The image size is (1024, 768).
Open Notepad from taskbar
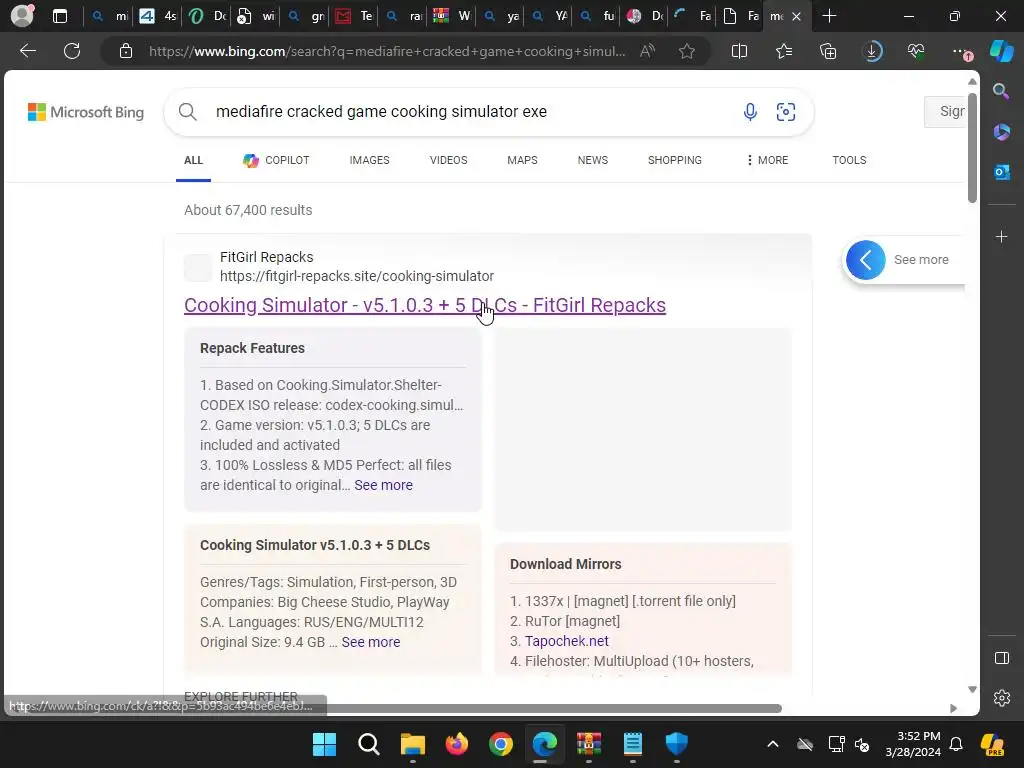tap(633, 744)
